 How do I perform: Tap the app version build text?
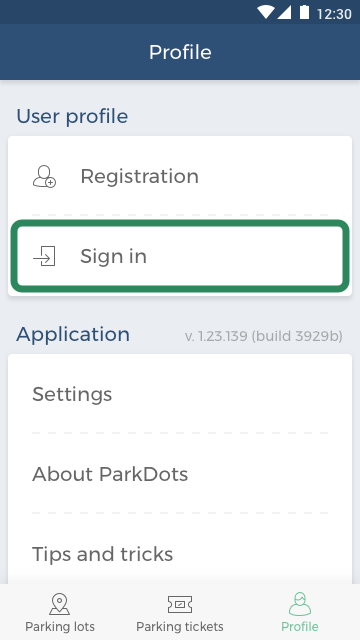click(x=264, y=336)
